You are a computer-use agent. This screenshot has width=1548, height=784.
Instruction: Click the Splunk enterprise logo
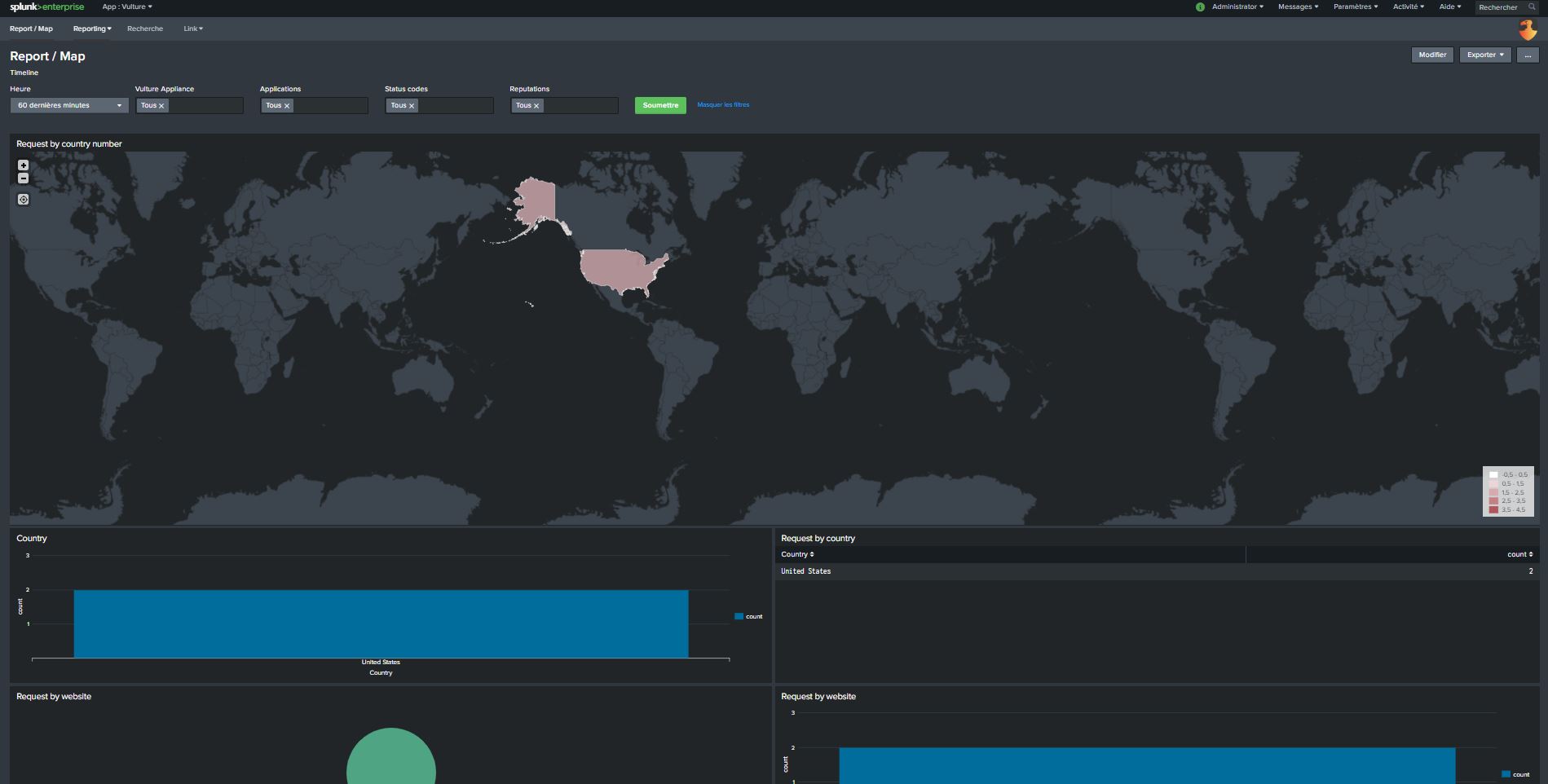pyautogui.click(x=46, y=7)
